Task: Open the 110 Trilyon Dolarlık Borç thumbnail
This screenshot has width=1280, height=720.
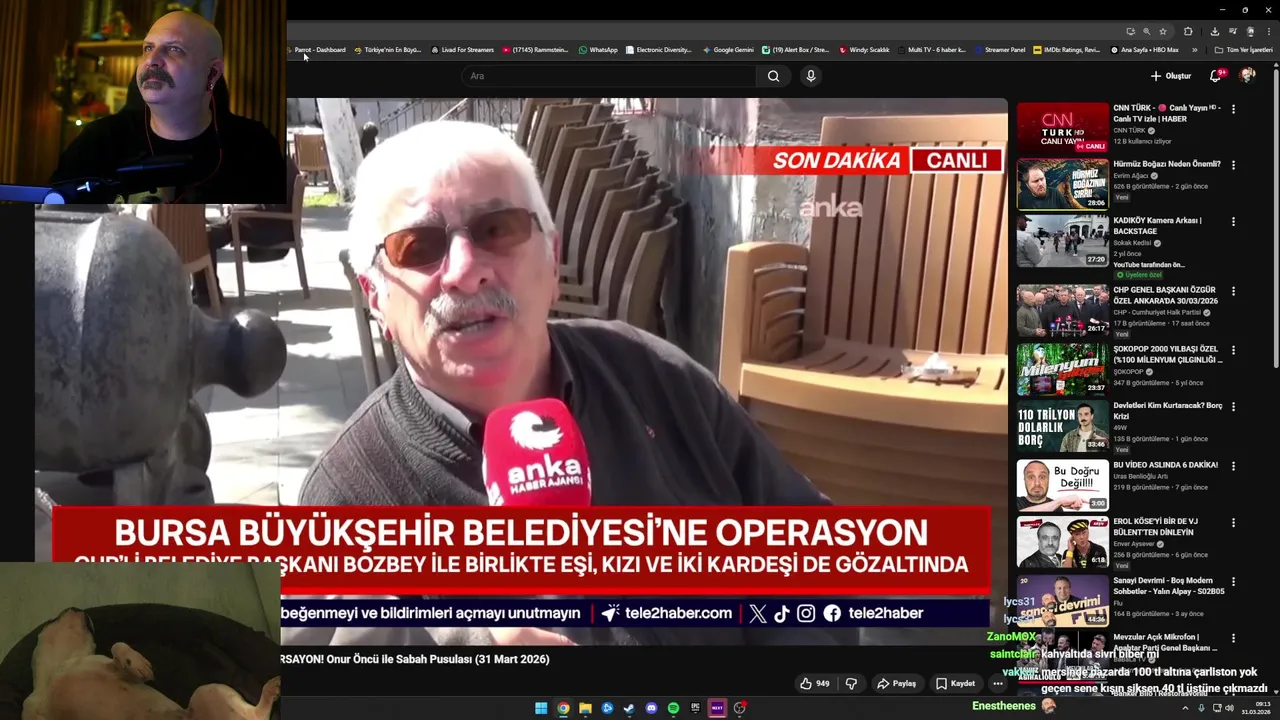Action: pyautogui.click(x=1063, y=426)
